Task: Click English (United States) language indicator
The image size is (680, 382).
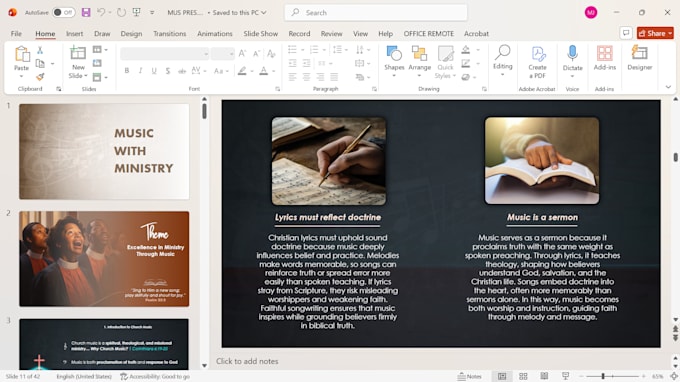Action: 84,376
